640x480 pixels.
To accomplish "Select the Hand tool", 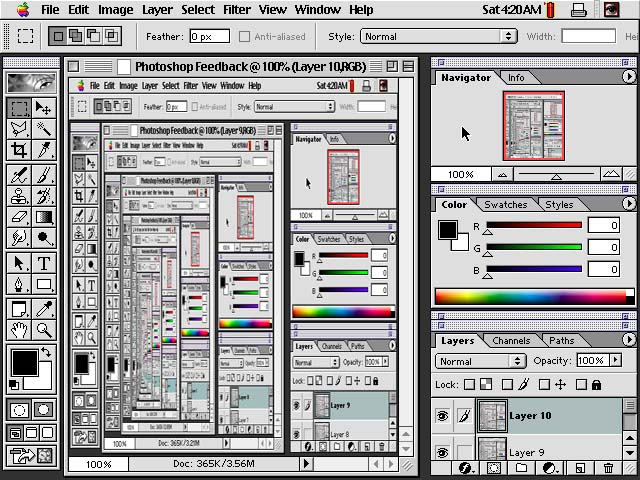I will (x=19, y=330).
